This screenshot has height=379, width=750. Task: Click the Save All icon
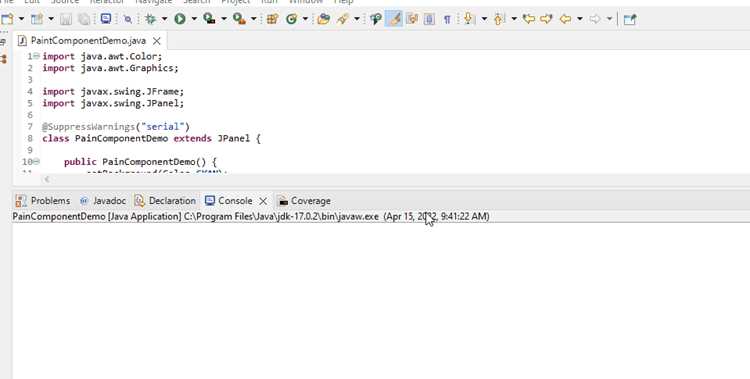84,19
